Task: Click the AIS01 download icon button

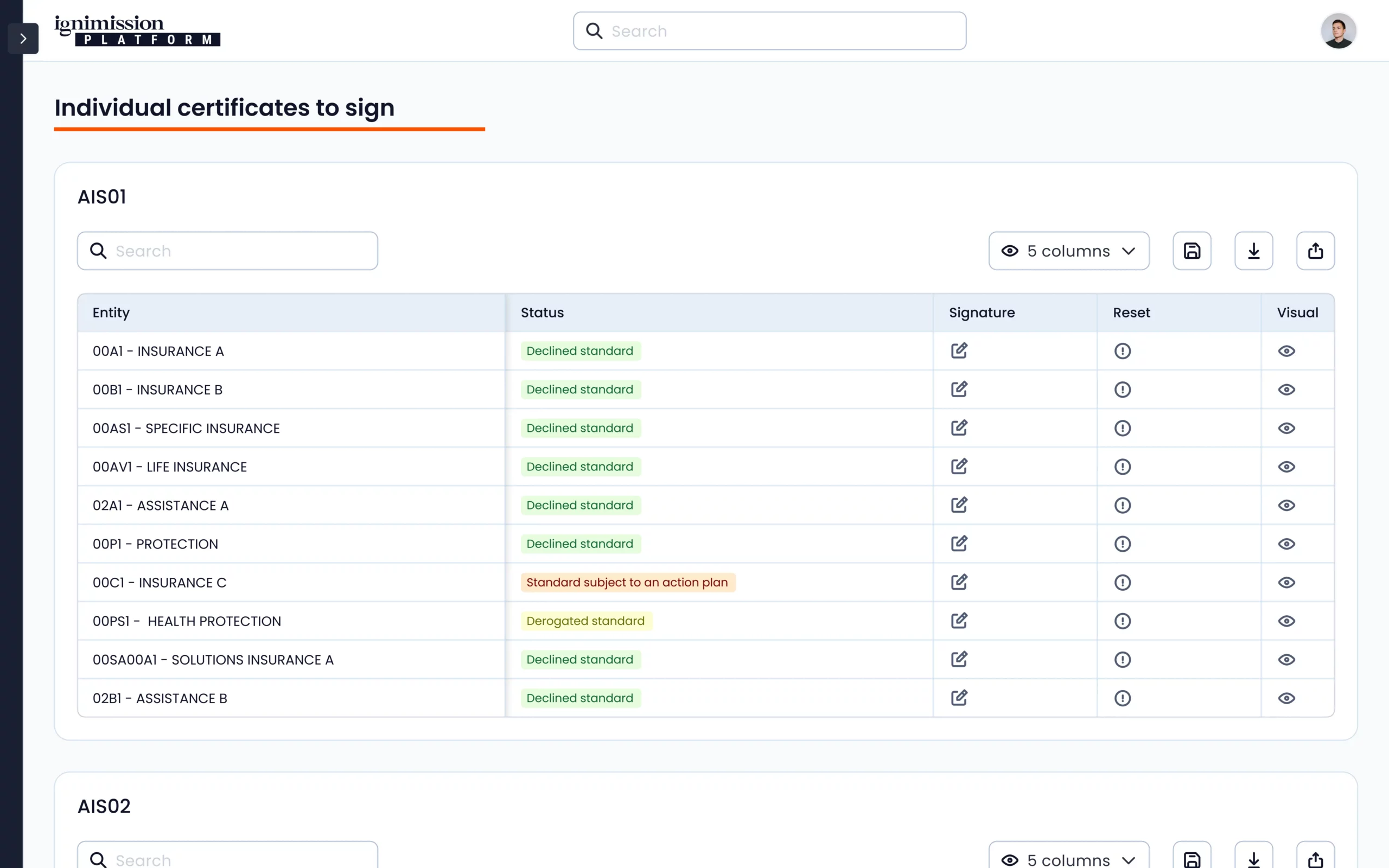Action: click(1253, 251)
